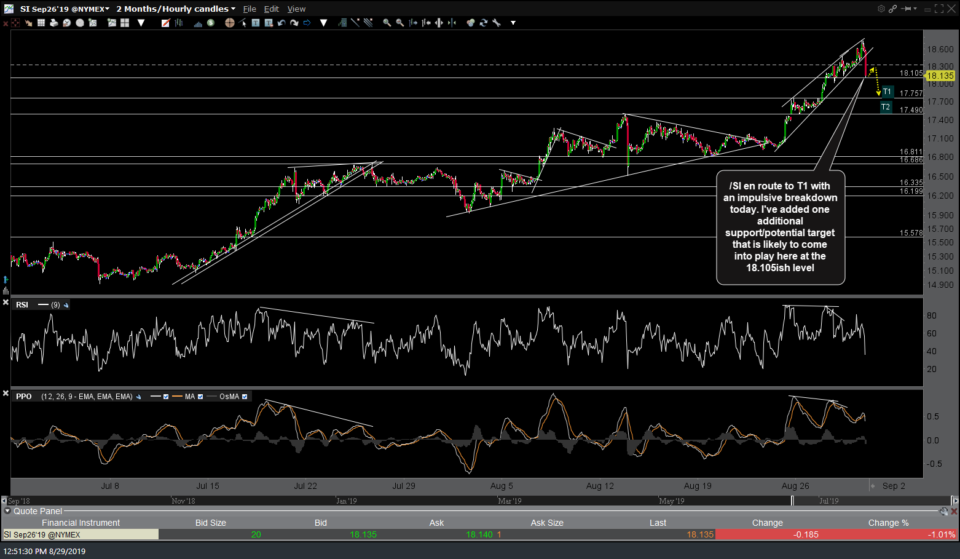Click the /SI annotation text box
This screenshot has width=960, height=559.
[780, 227]
